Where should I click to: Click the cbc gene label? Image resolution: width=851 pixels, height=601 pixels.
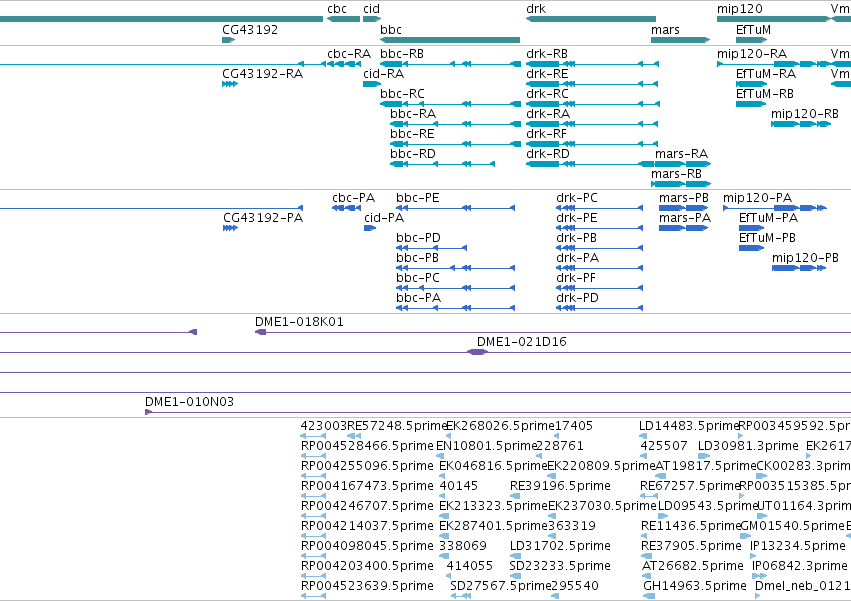point(337,9)
